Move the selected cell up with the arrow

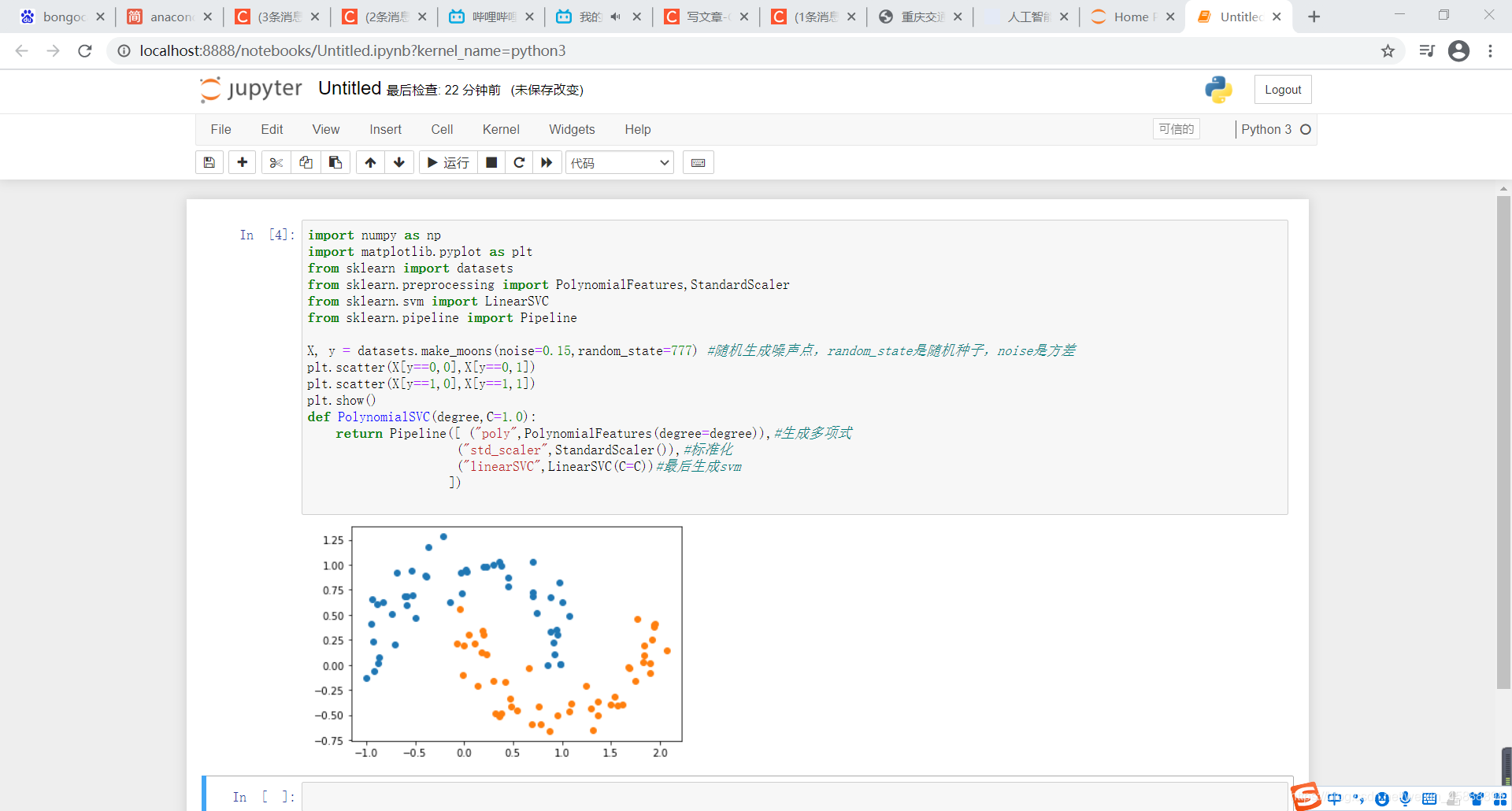(x=370, y=162)
